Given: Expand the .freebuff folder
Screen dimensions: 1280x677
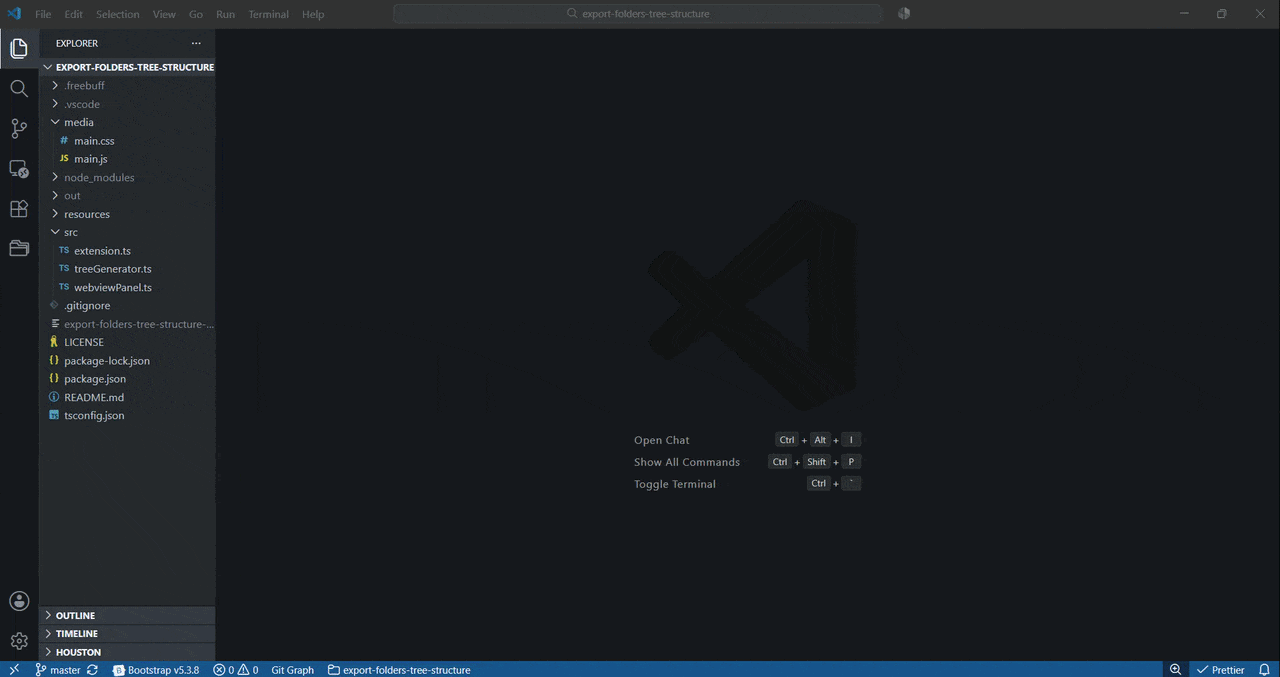Looking at the screenshot, I should click(x=127, y=86).
